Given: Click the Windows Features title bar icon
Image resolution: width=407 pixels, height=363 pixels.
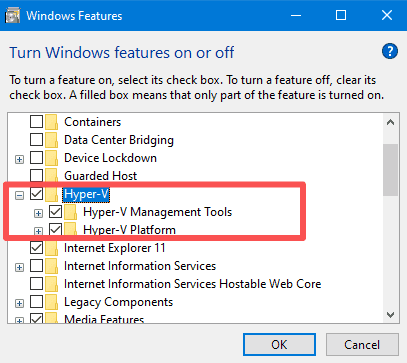Looking at the screenshot, I should [x=13, y=16].
